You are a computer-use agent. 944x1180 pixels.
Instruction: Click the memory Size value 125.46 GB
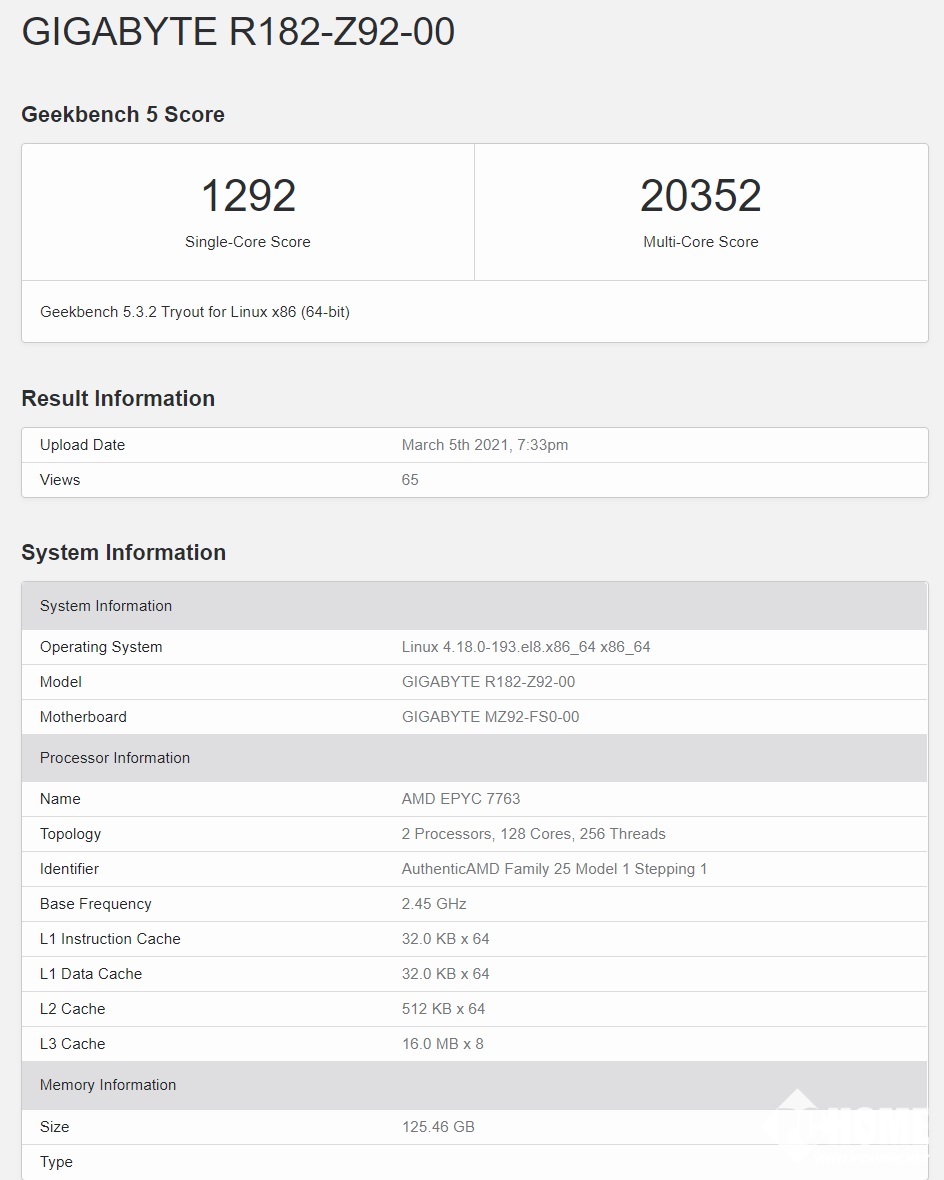(438, 1127)
